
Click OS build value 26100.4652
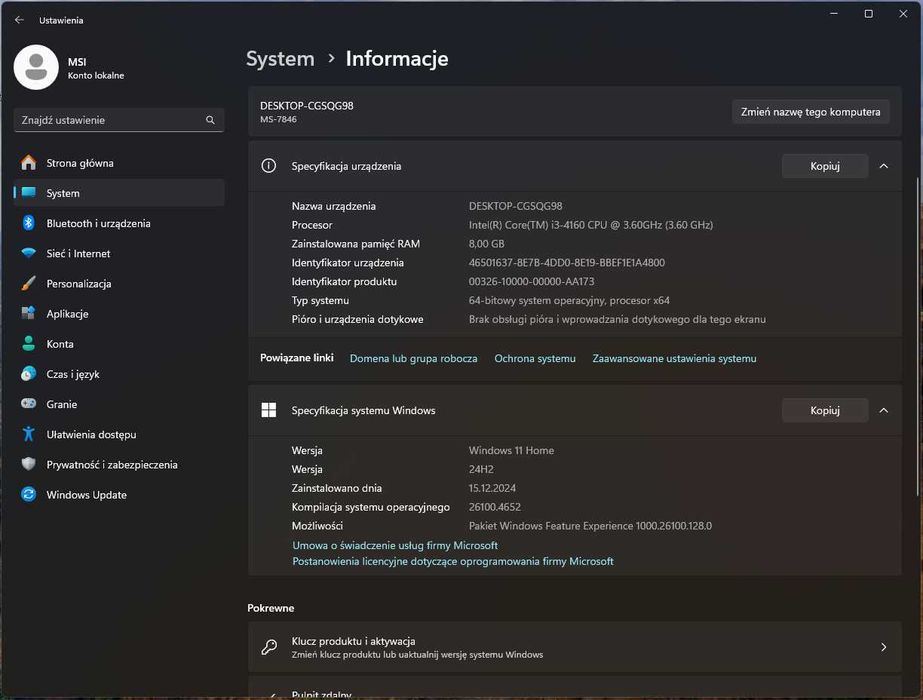(494, 507)
